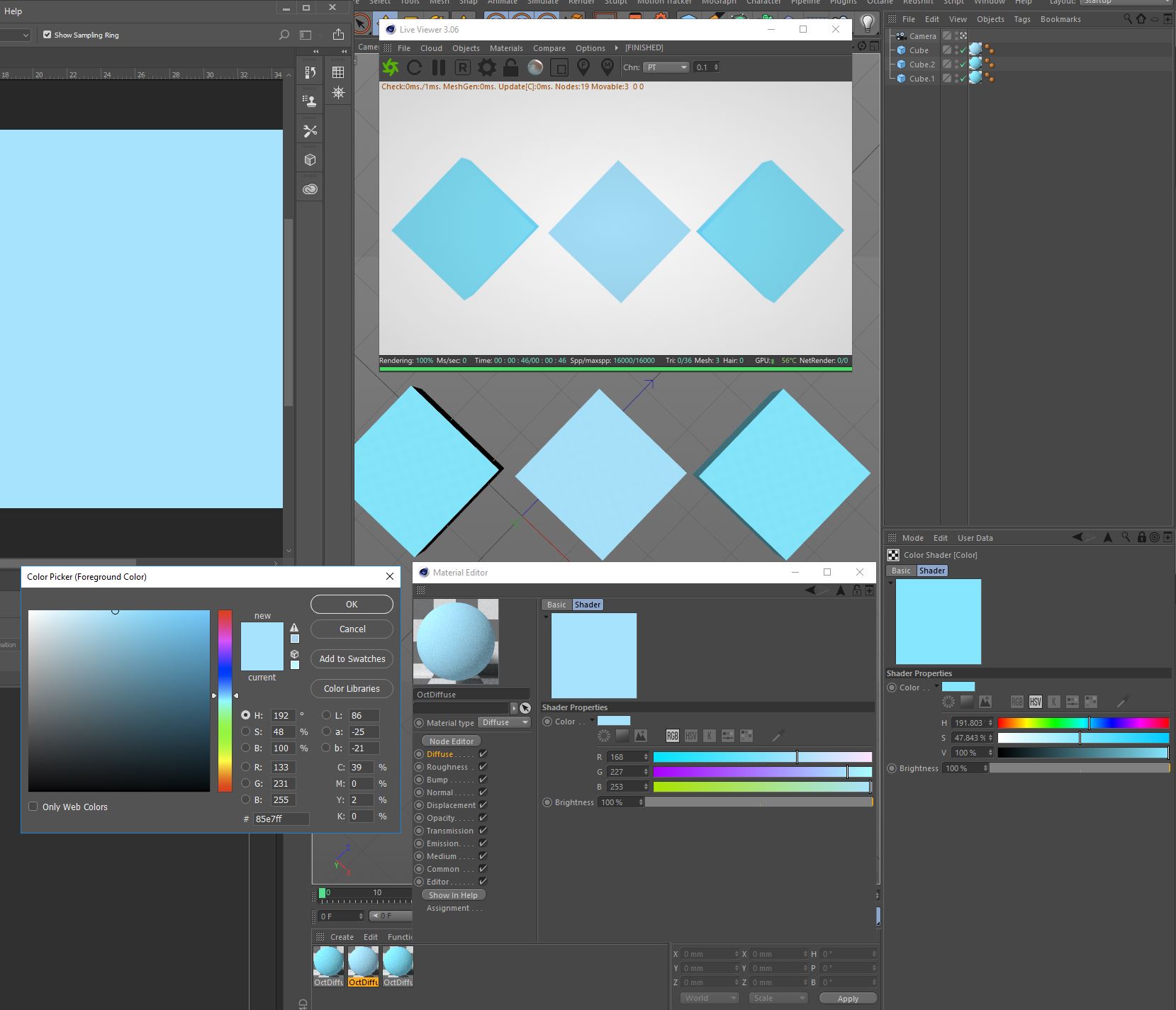Send scene with the Octane logo button
Image resolution: width=1176 pixels, height=1010 pixels.
[390, 67]
